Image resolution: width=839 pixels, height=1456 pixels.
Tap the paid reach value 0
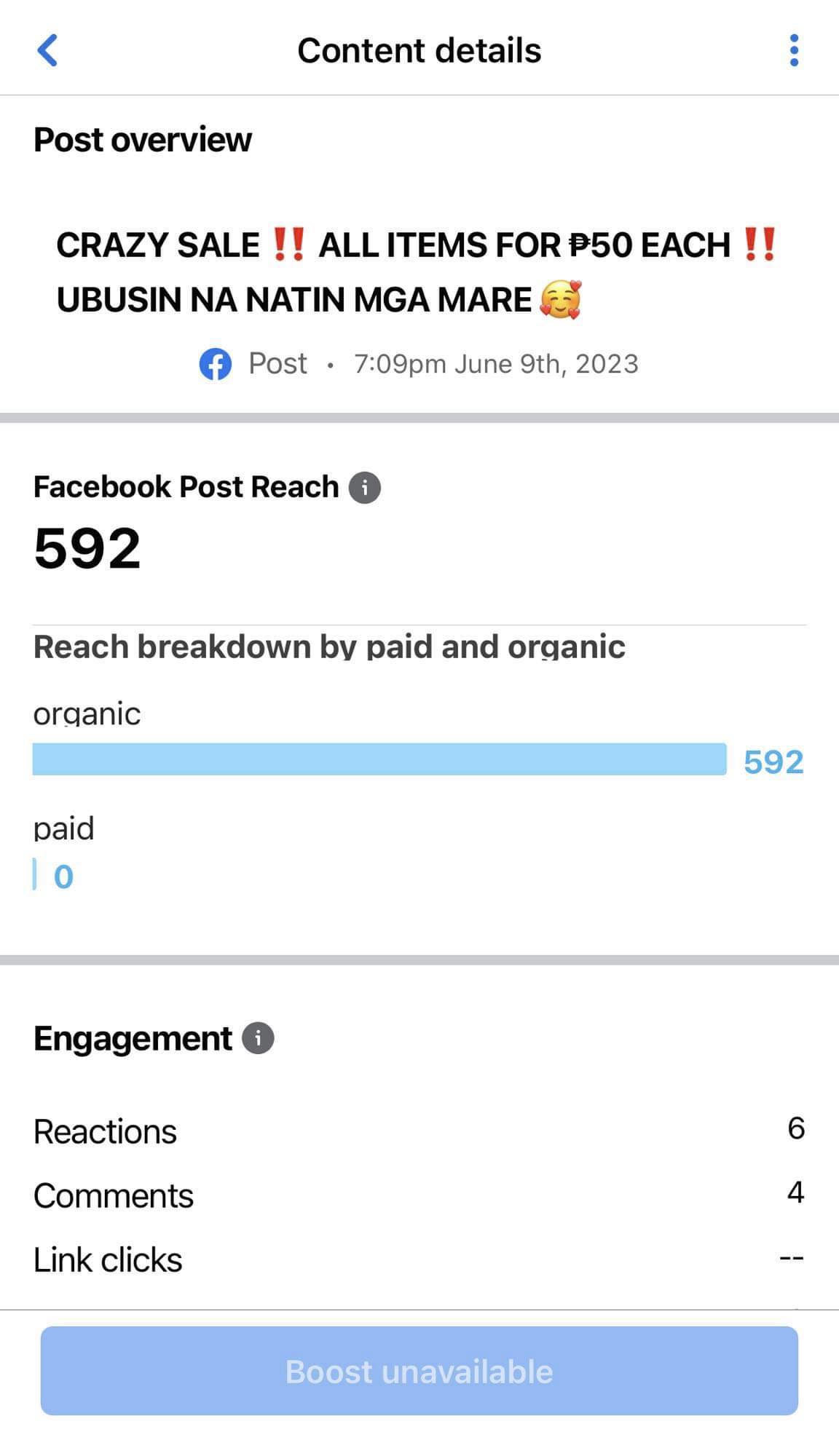(63, 877)
